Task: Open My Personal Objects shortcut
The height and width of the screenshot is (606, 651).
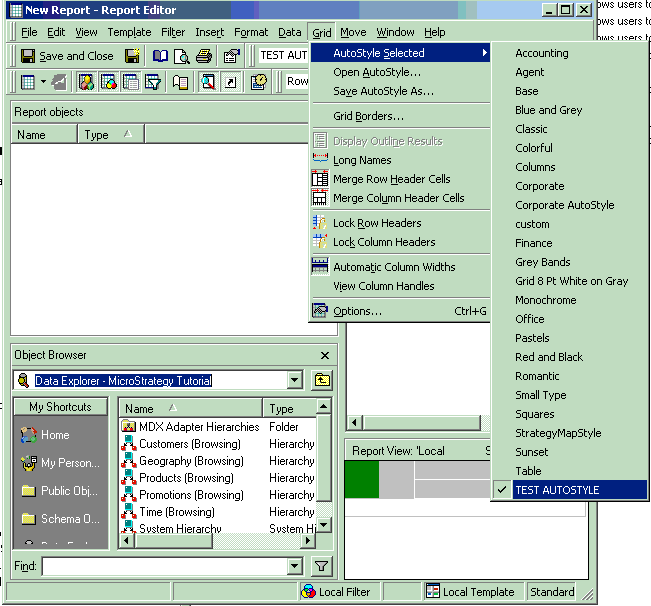Action: coord(60,463)
